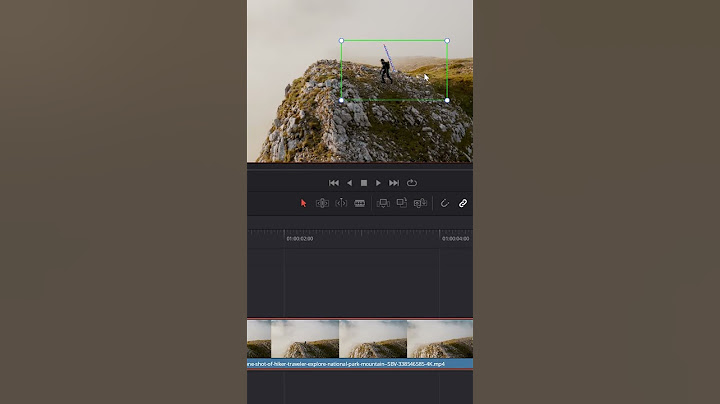Image resolution: width=720 pixels, height=404 pixels.
Task: Stop playback with the square button
Action: click(364, 183)
